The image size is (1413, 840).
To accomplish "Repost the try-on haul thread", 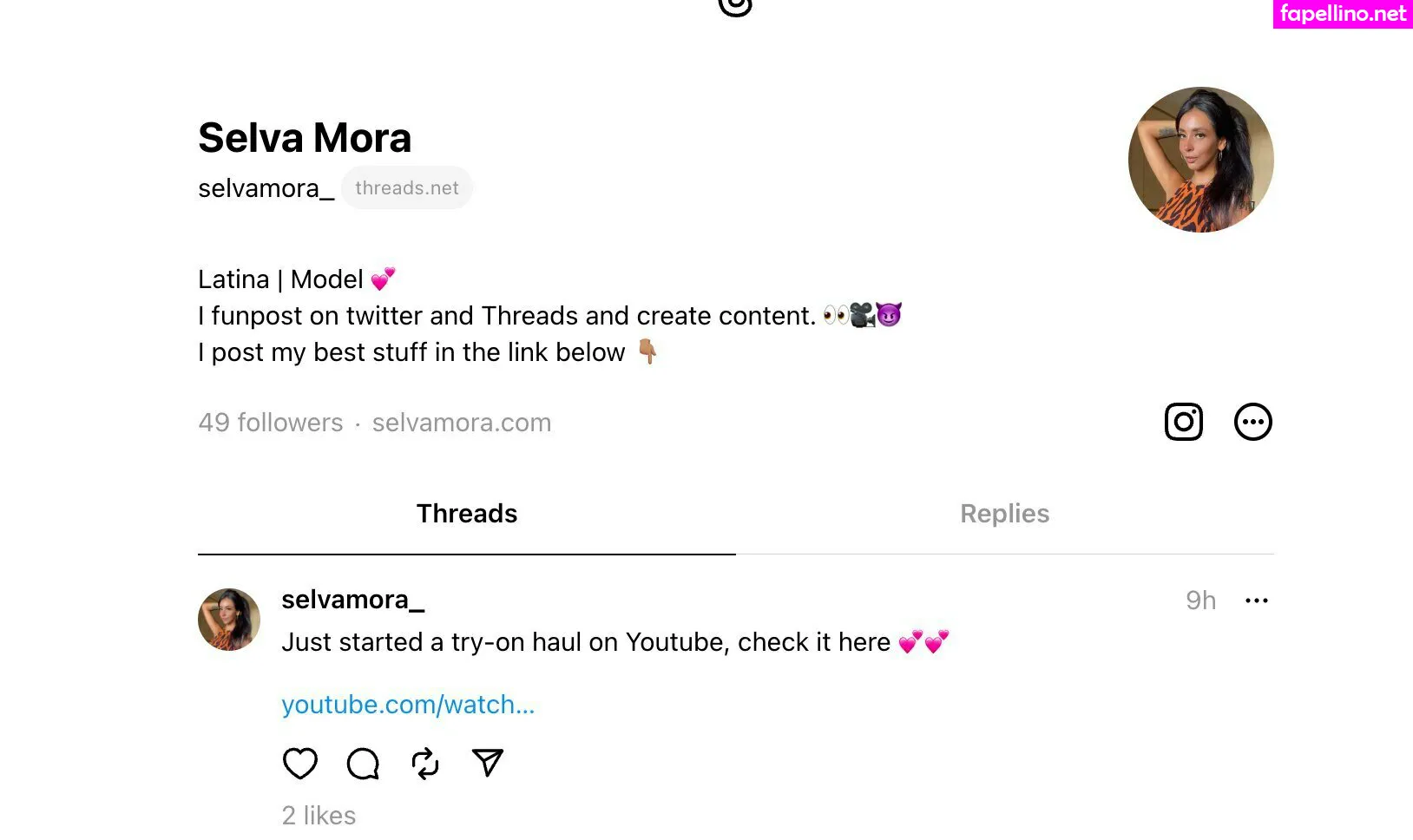I will pos(425,764).
